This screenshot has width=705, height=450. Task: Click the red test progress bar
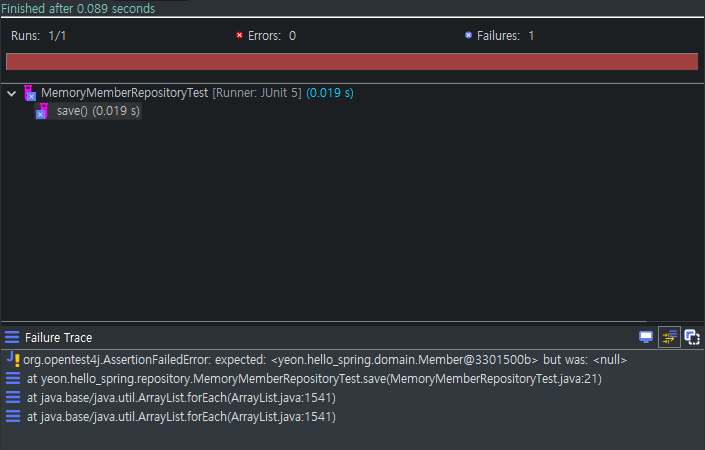[x=352, y=62]
